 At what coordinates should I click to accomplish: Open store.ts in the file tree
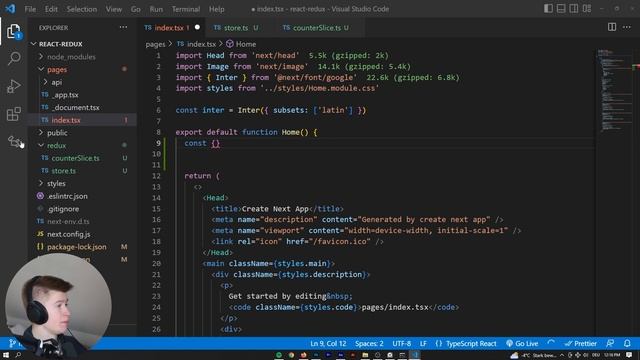[63, 171]
